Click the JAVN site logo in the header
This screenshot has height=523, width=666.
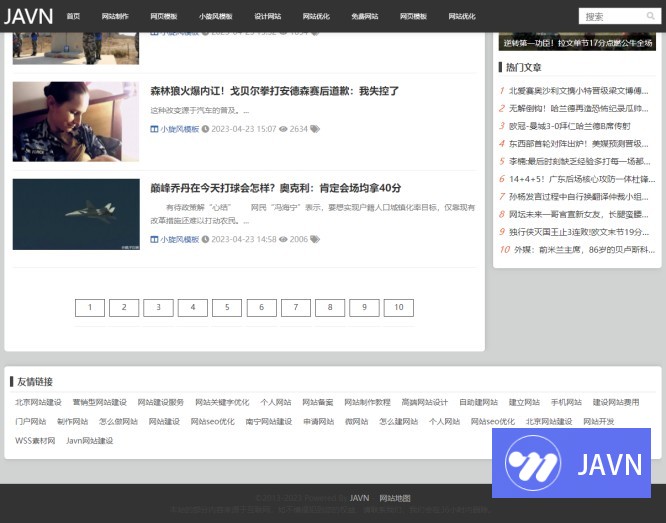point(28,16)
